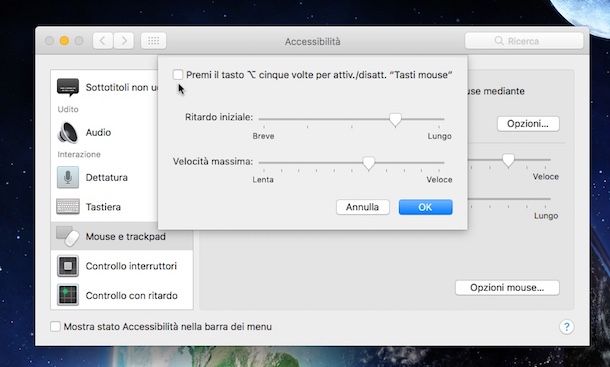Enable the five-times option key checkbox
This screenshot has width=610, height=367.
pos(178,75)
